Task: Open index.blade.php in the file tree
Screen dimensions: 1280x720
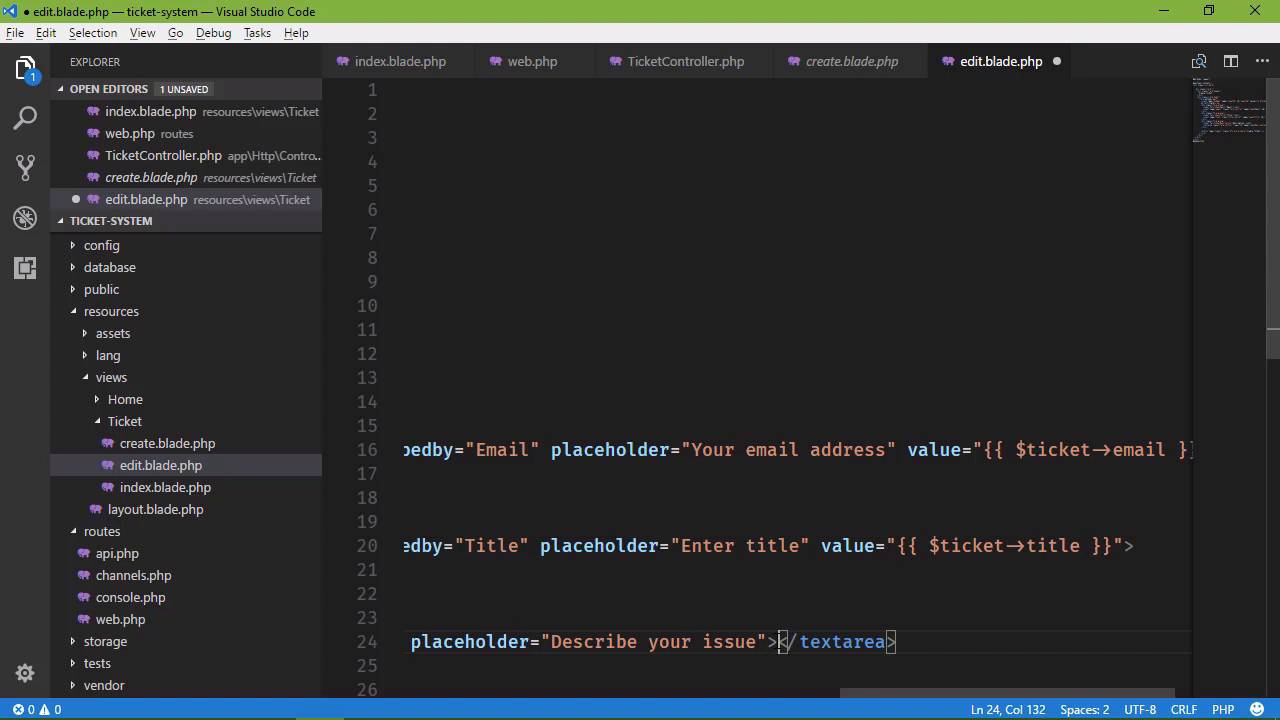Action: 165,487
